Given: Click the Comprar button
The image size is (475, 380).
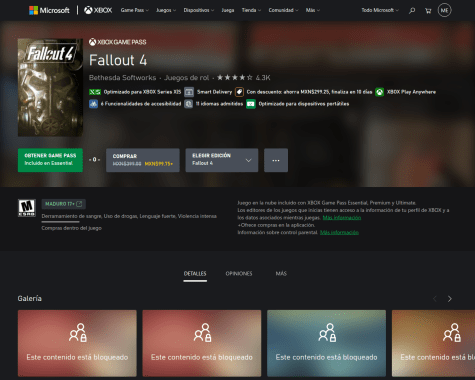Looking at the screenshot, I should (143, 160).
